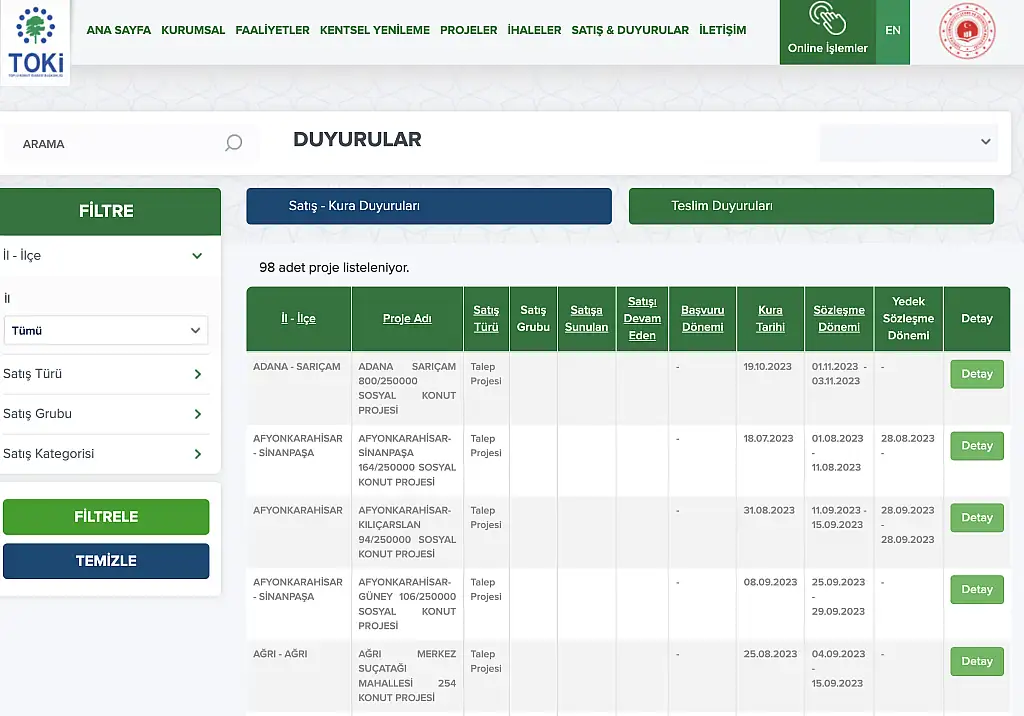Sort by İl - İlçe column

click(298, 318)
